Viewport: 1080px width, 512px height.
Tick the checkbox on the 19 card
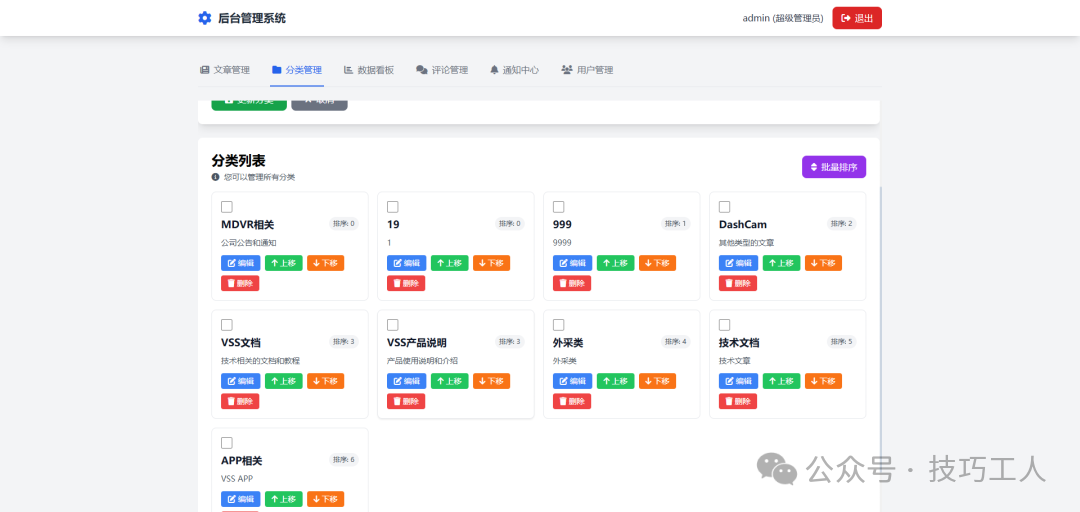(393, 207)
